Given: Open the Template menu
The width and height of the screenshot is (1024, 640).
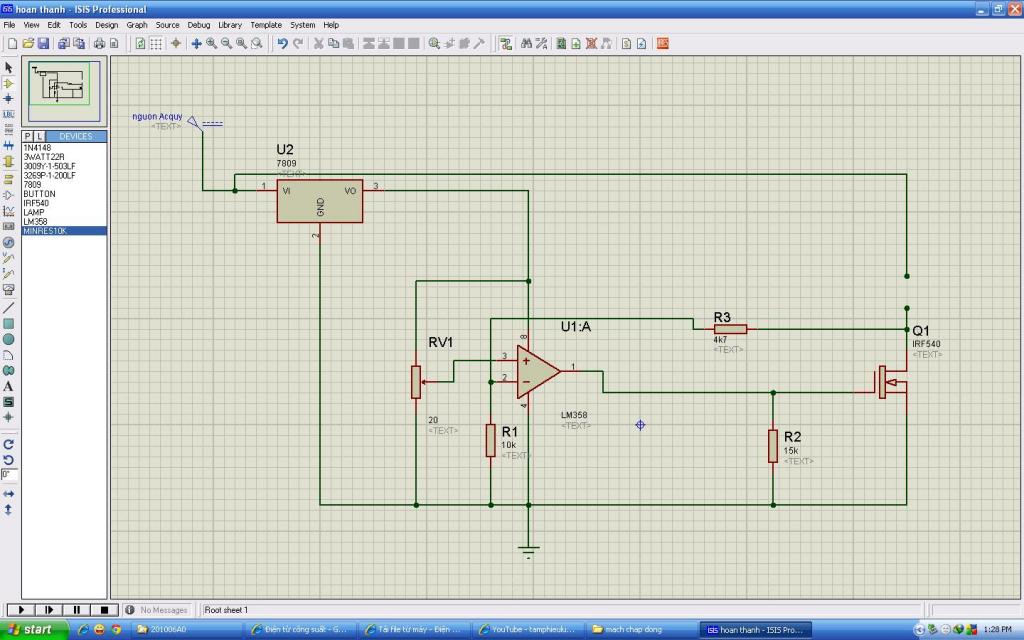Looking at the screenshot, I should tap(266, 25).
